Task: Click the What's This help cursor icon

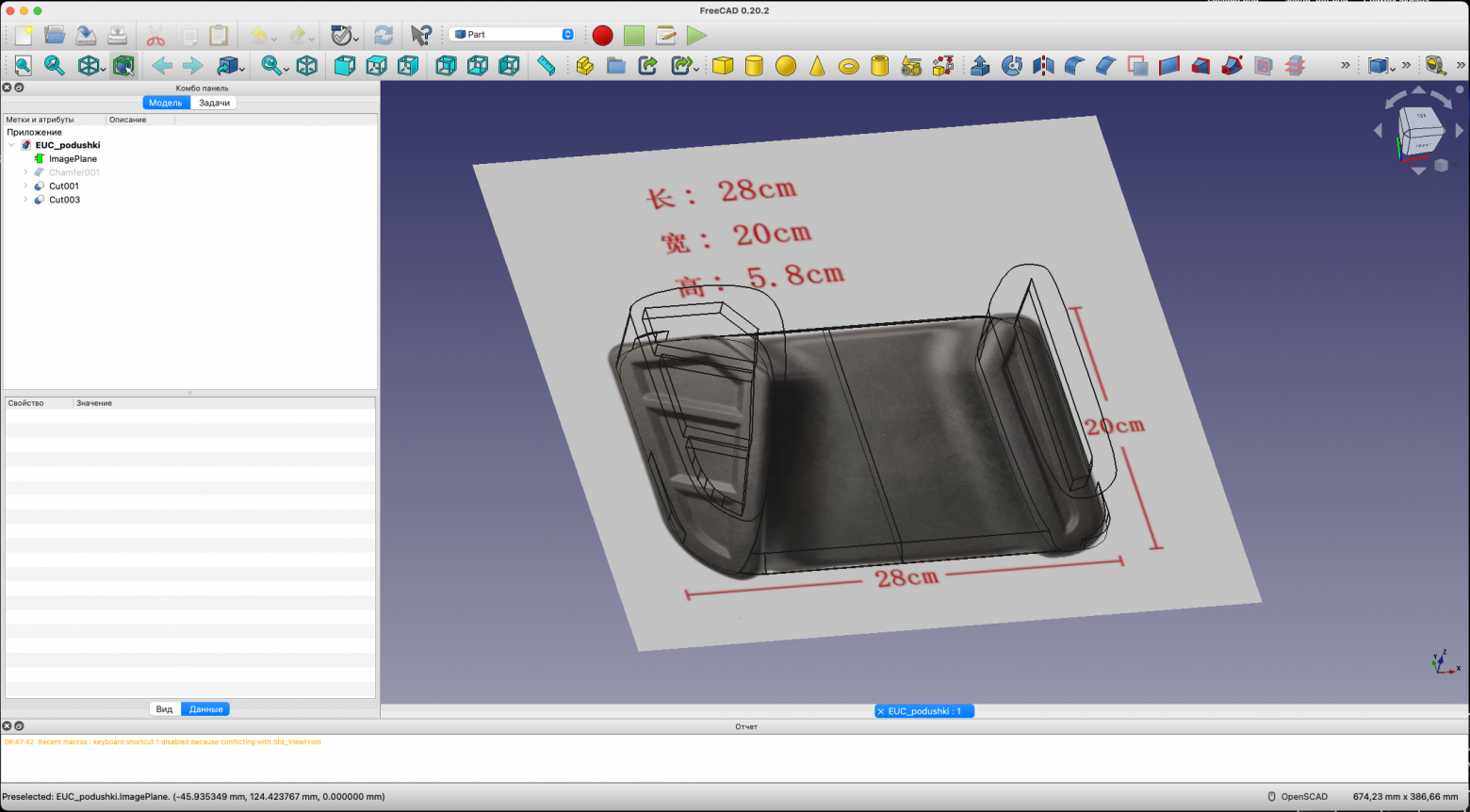Action: click(420, 36)
